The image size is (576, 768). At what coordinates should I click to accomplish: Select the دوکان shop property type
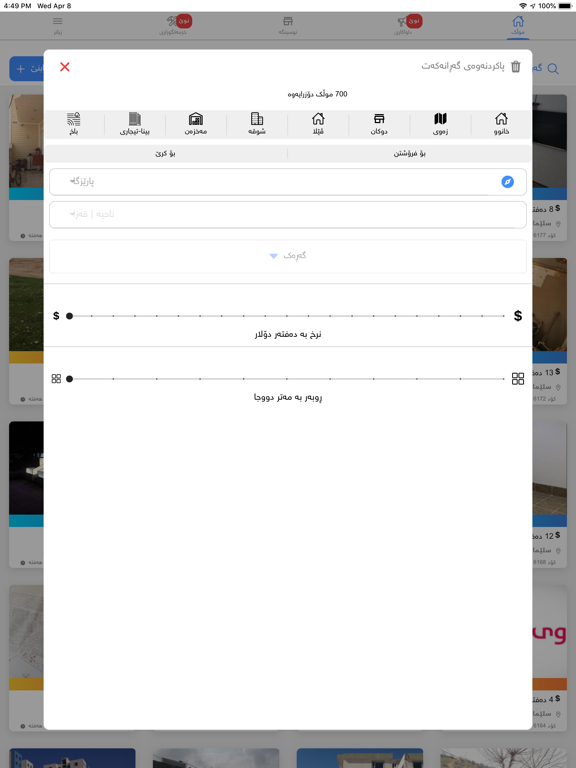click(379, 123)
